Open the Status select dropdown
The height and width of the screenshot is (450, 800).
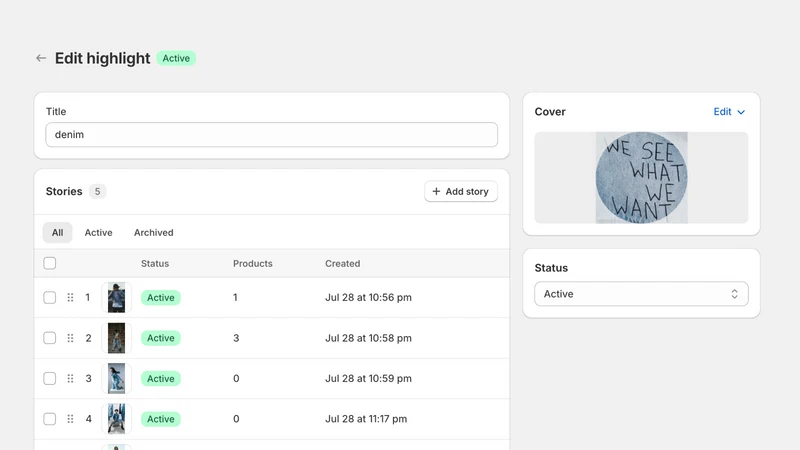[641, 294]
